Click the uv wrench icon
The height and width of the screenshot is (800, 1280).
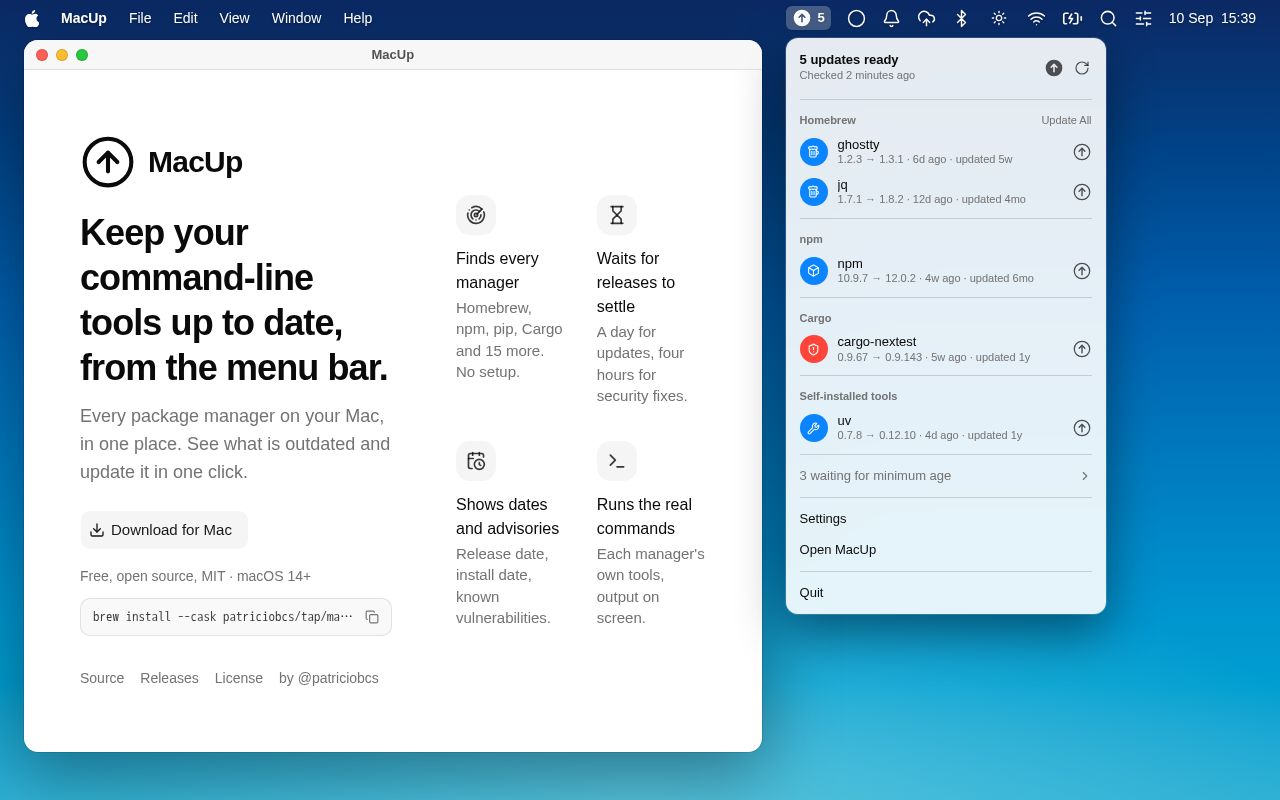click(814, 428)
